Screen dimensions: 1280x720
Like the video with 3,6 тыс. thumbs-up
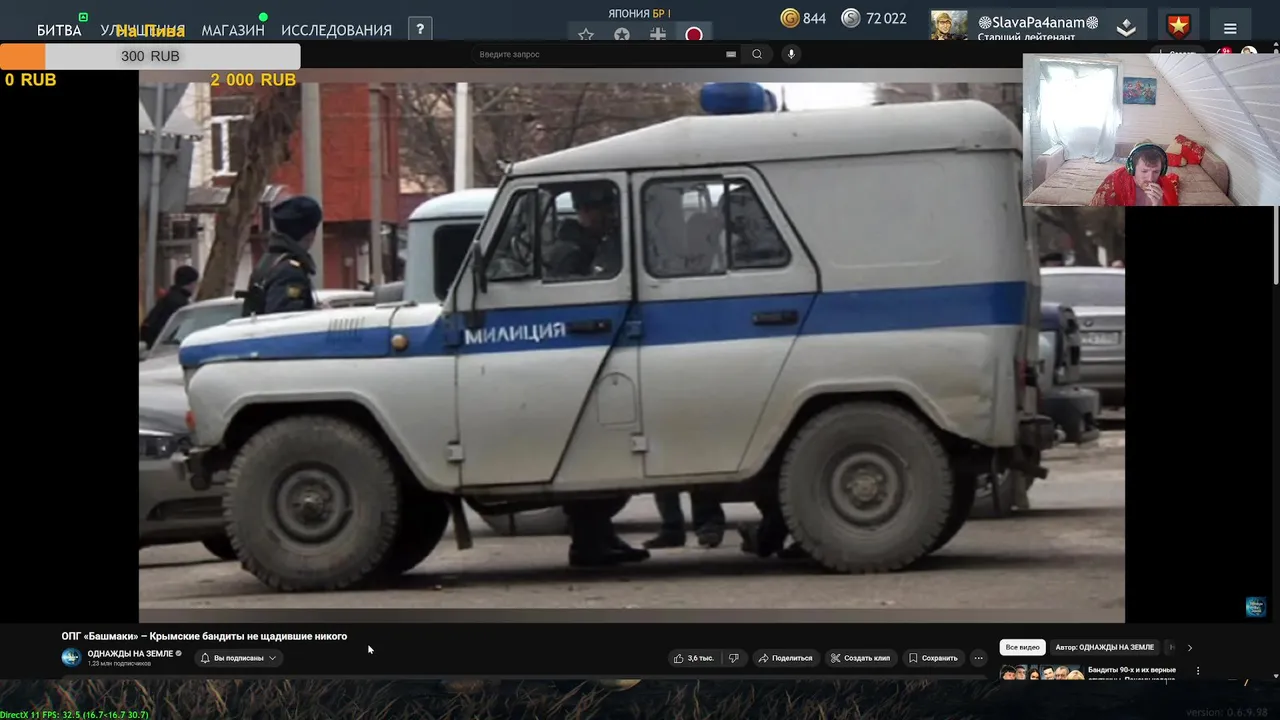coord(694,658)
